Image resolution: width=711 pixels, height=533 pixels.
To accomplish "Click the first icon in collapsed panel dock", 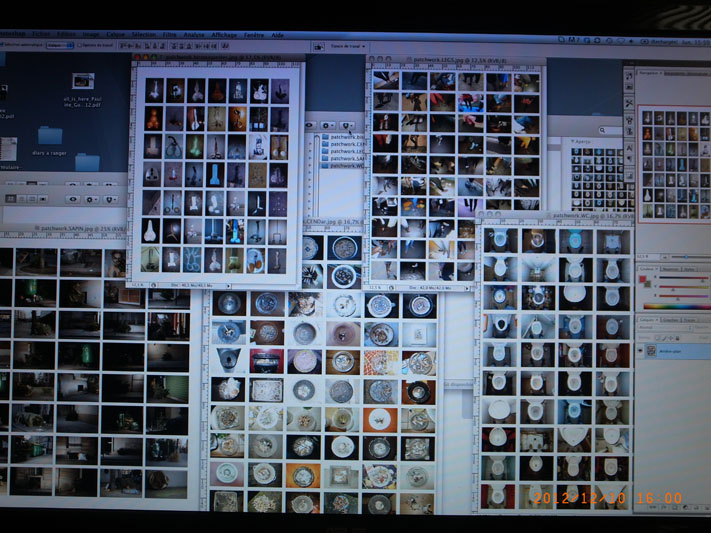I will click(x=629, y=76).
